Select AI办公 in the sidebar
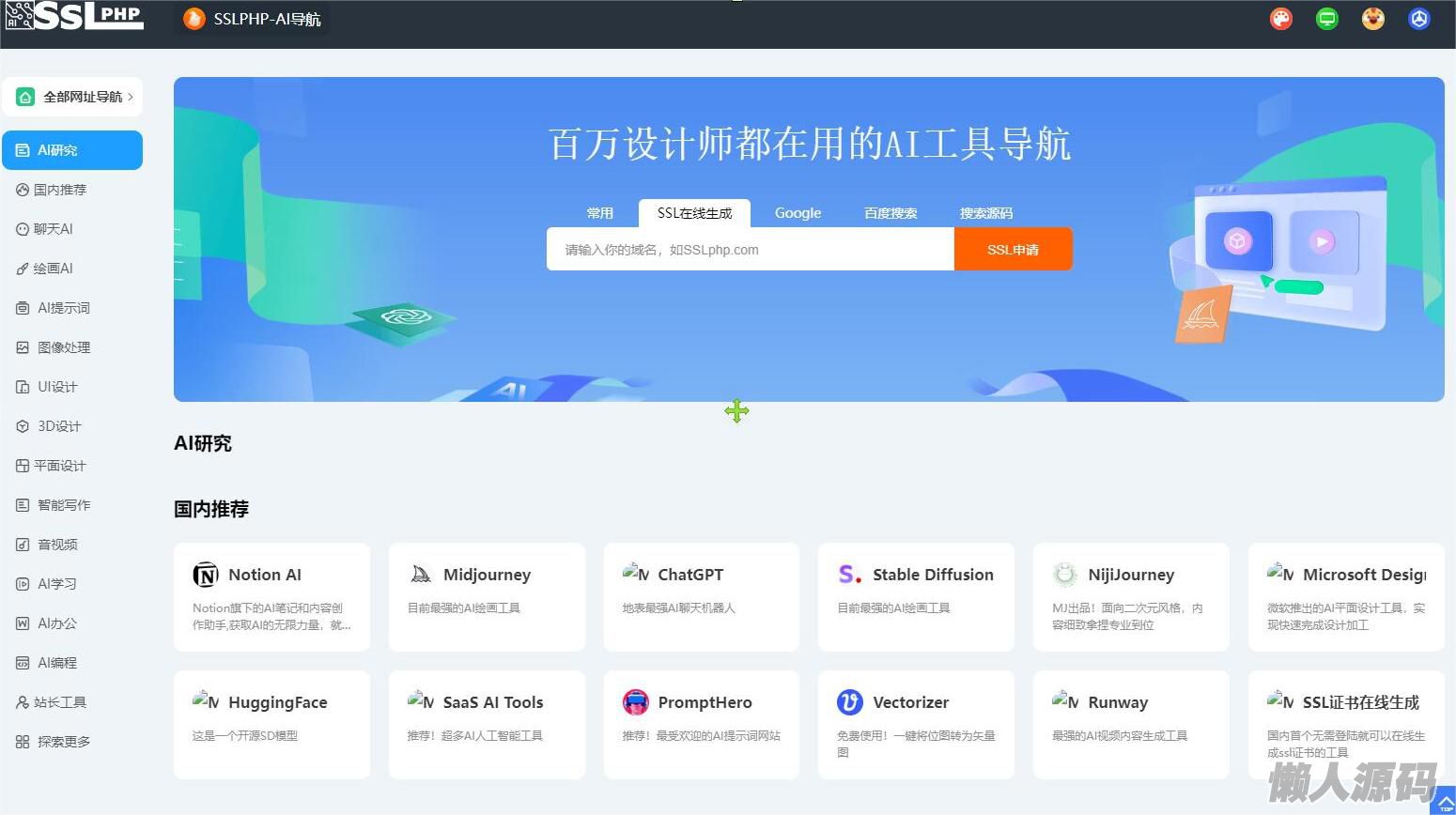 pyautogui.click(x=72, y=623)
